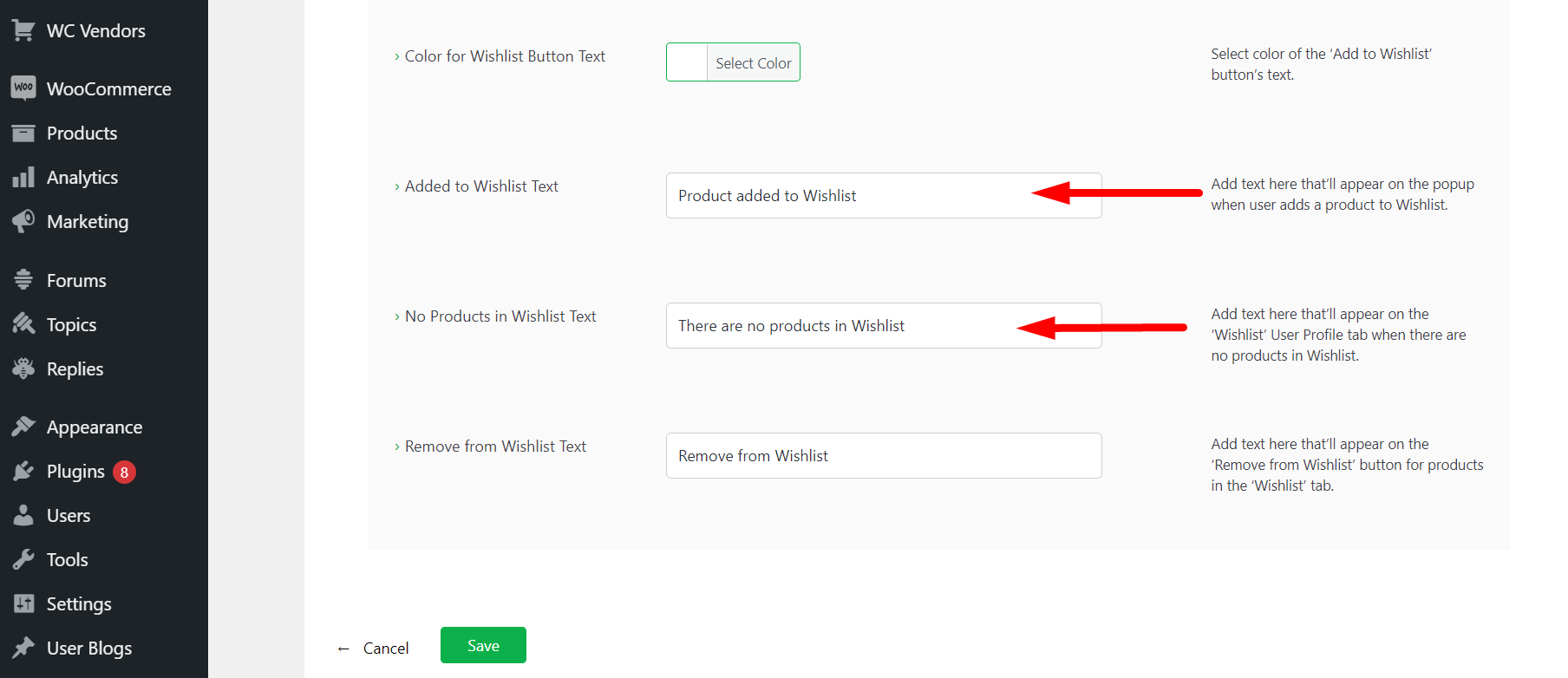Expand the Remove from Wishlist Text setting
This screenshot has height=678, width=1568.
[396, 446]
